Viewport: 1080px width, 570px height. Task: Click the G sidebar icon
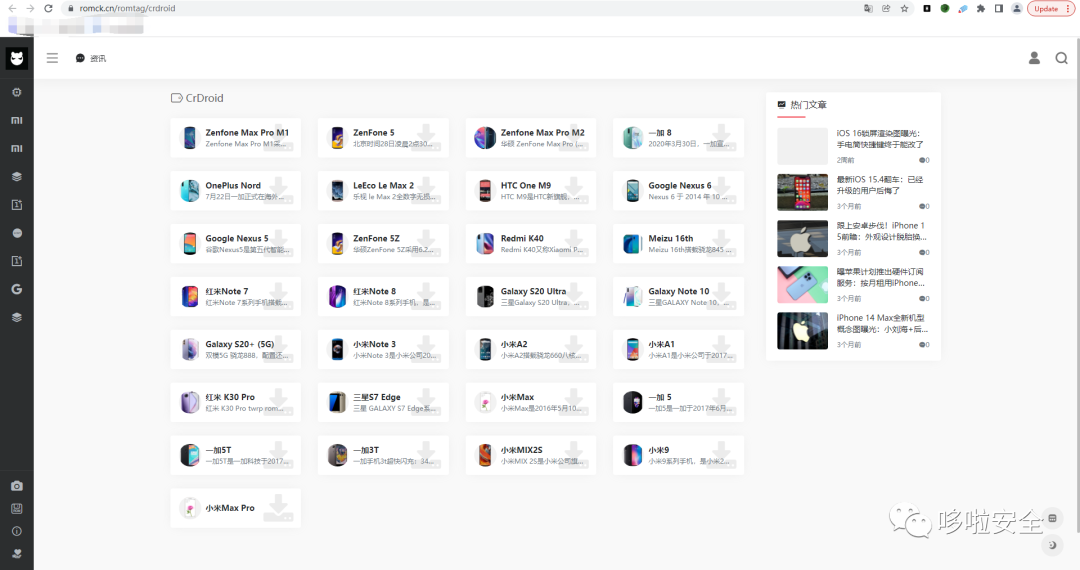(x=17, y=289)
